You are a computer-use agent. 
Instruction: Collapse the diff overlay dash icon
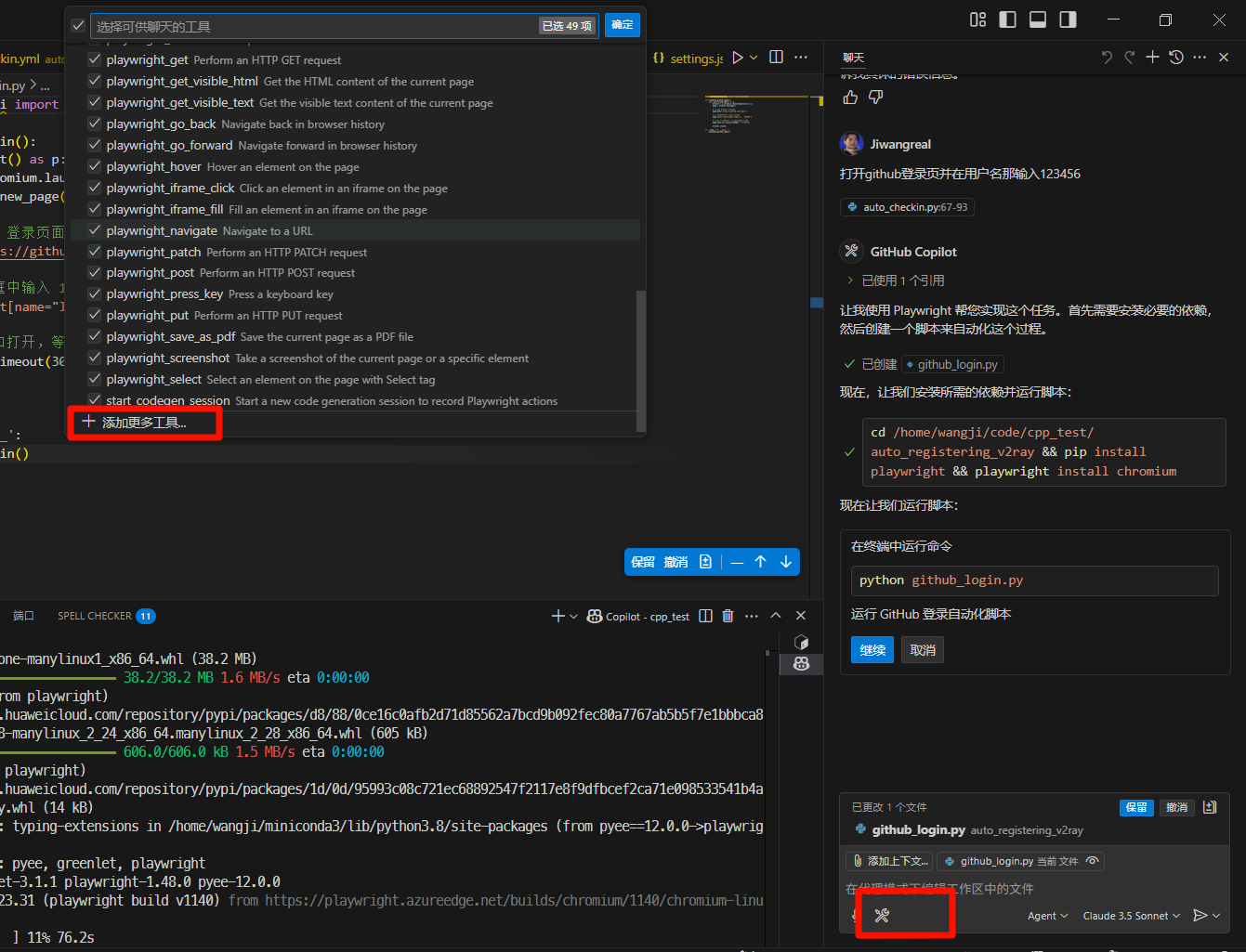click(x=737, y=562)
